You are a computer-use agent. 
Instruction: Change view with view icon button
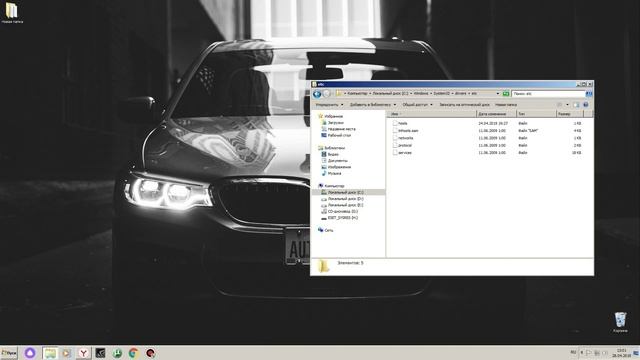(x=560, y=105)
